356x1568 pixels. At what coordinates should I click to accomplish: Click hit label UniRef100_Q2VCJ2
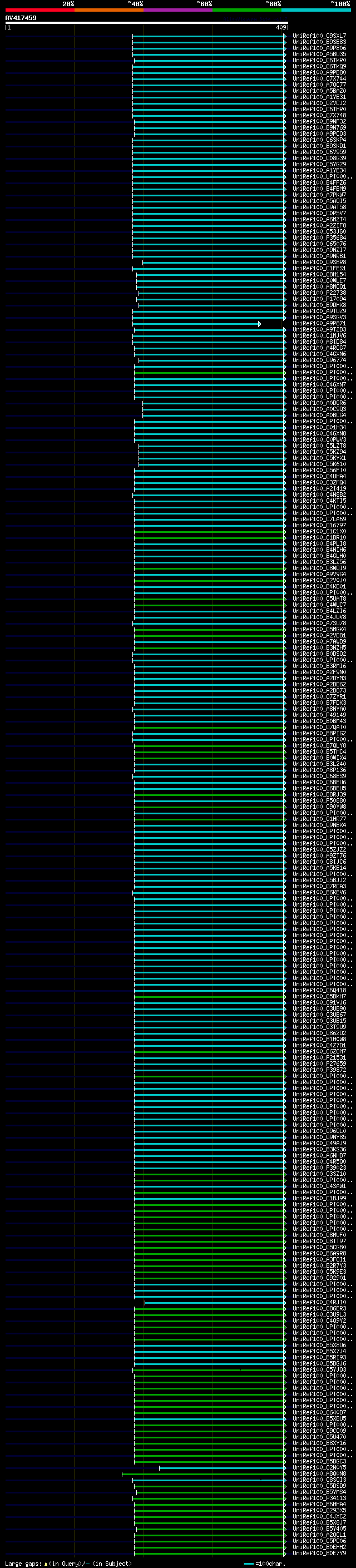click(319, 103)
